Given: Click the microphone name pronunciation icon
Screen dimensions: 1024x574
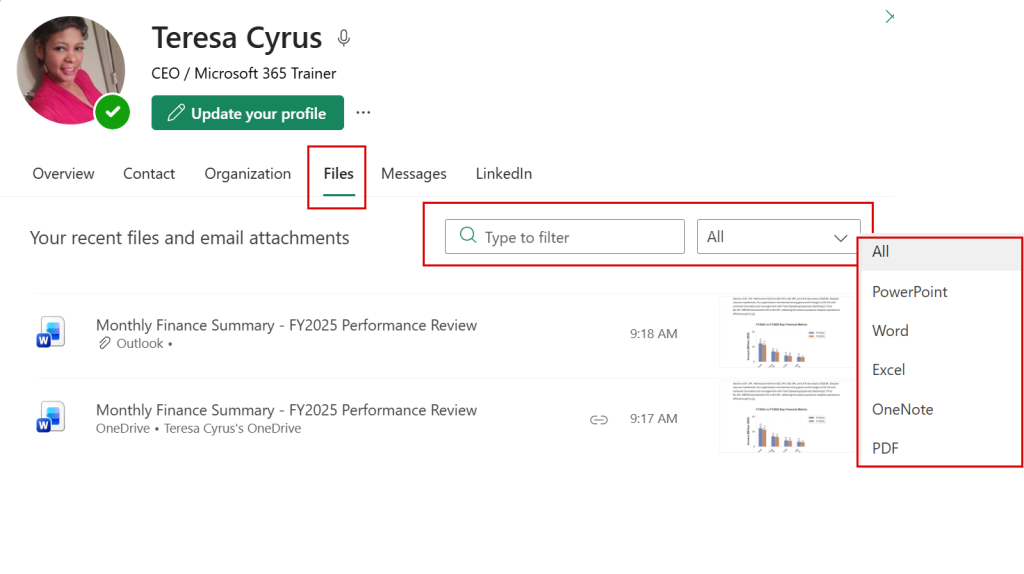Looking at the screenshot, I should [x=344, y=39].
